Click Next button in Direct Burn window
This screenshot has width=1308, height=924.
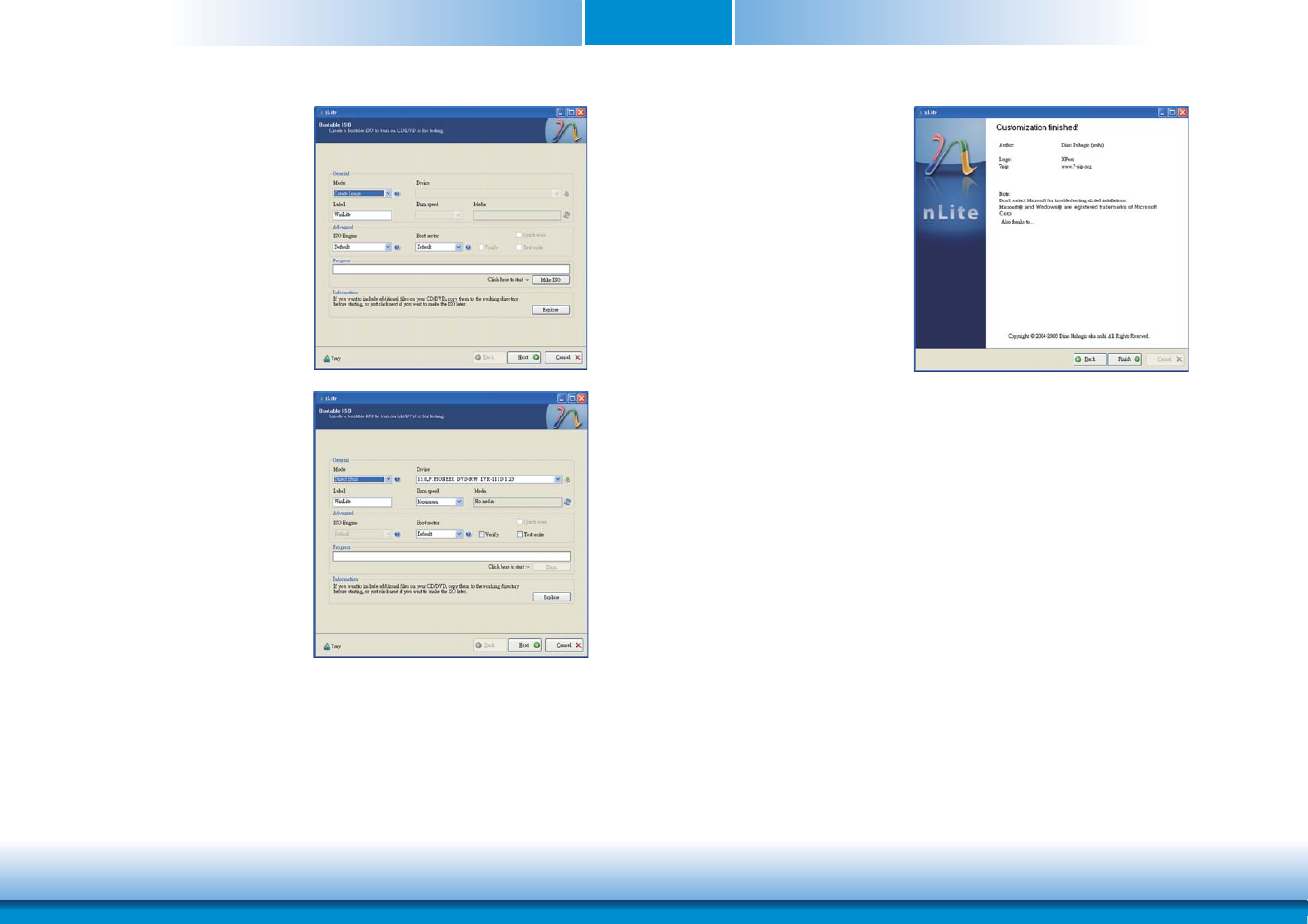tap(525, 645)
